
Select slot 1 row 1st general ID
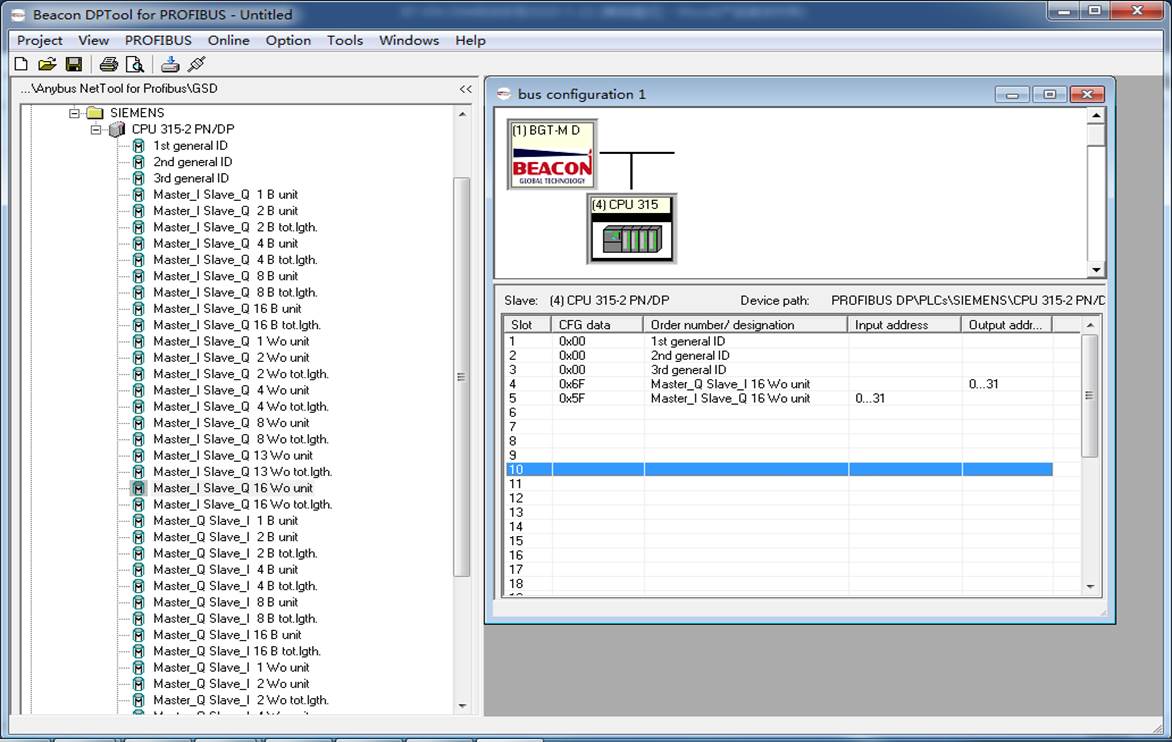(779, 341)
